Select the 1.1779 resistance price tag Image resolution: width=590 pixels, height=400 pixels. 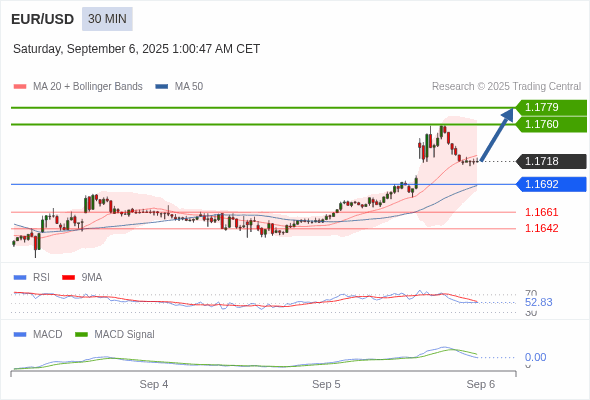pyautogui.click(x=551, y=107)
